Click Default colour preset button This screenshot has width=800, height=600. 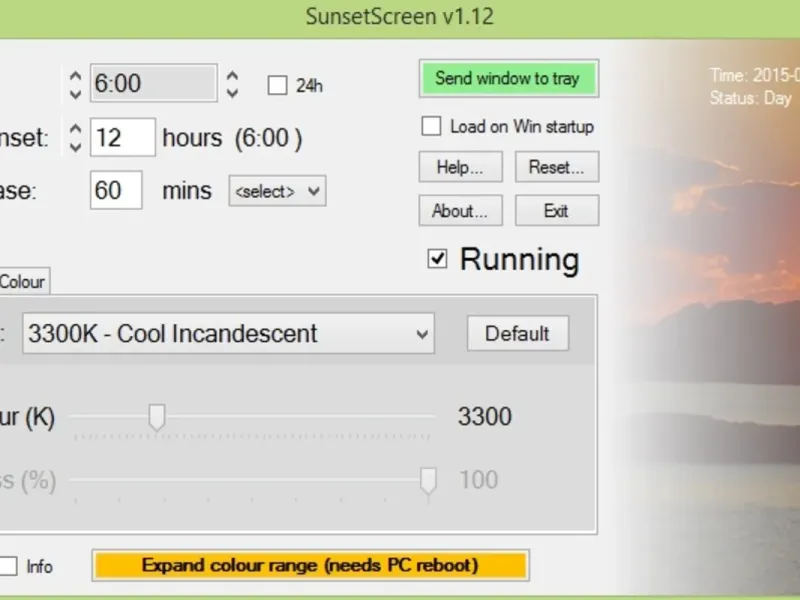[x=517, y=333]
